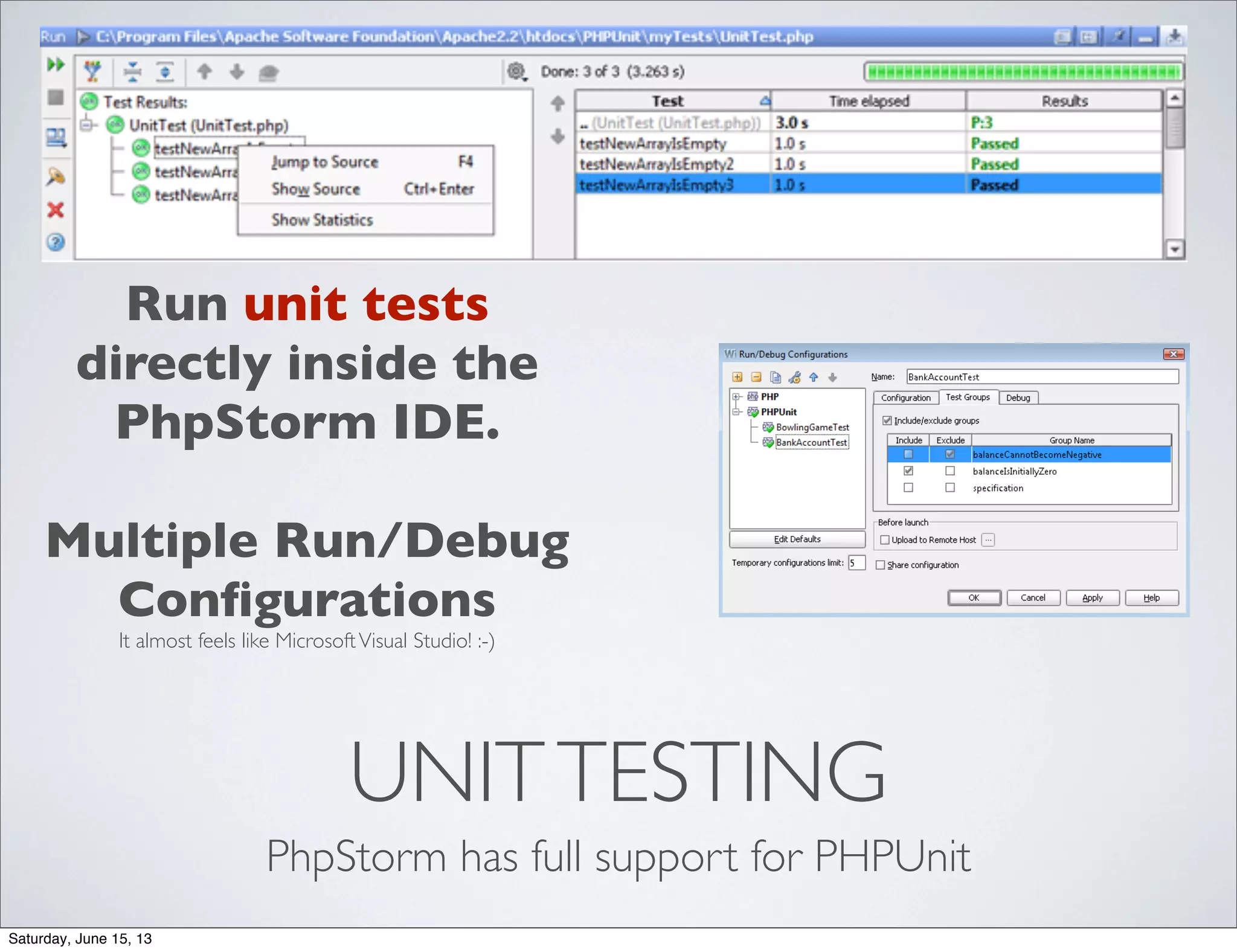Select BankAccountTest in the configuration tree

pyautogui.click(x=811, y=442)
